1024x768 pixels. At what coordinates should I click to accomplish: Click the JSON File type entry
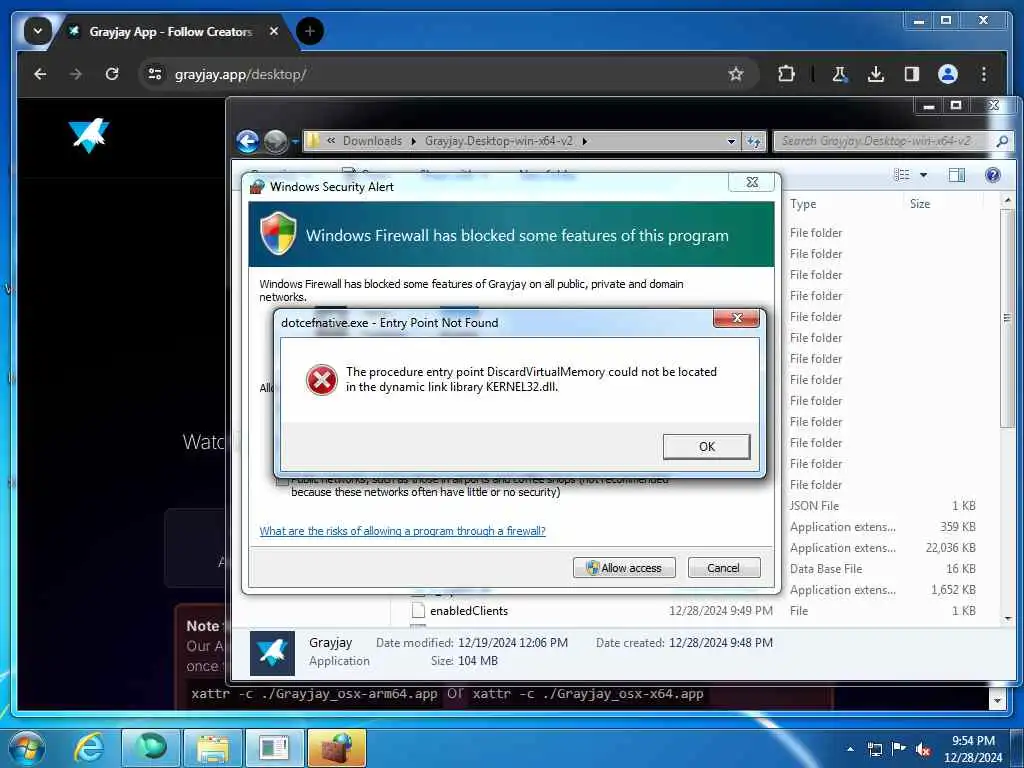coord(814,505)
